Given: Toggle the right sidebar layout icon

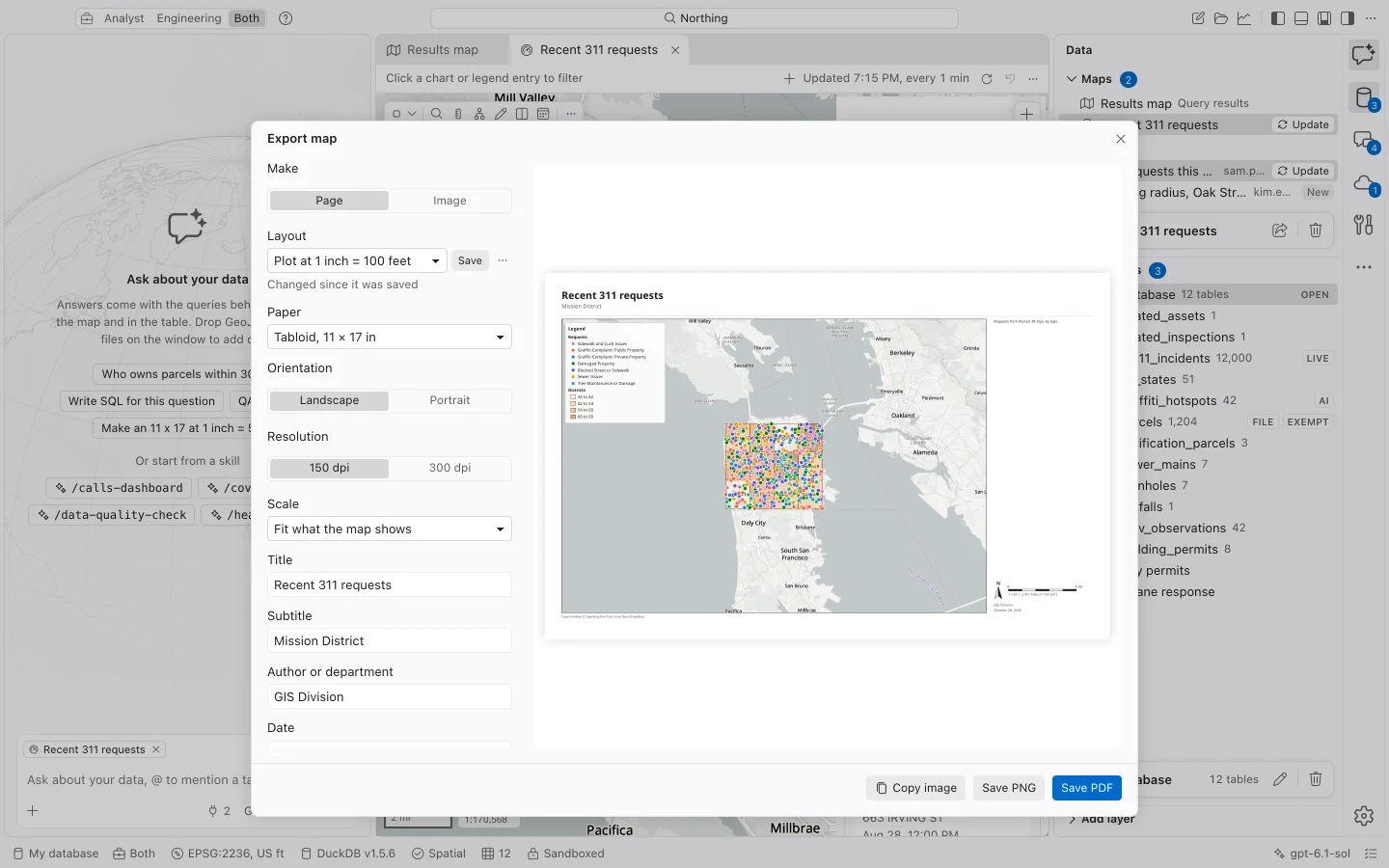Looking at the screenshot, I should 1348,18.
